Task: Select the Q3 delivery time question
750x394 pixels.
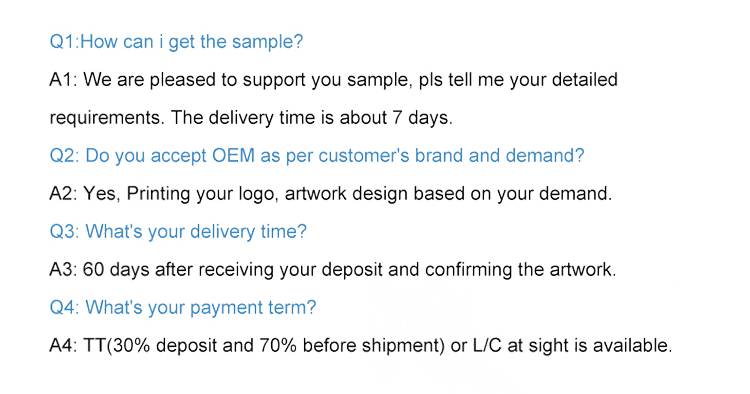Action: point(178,232)
